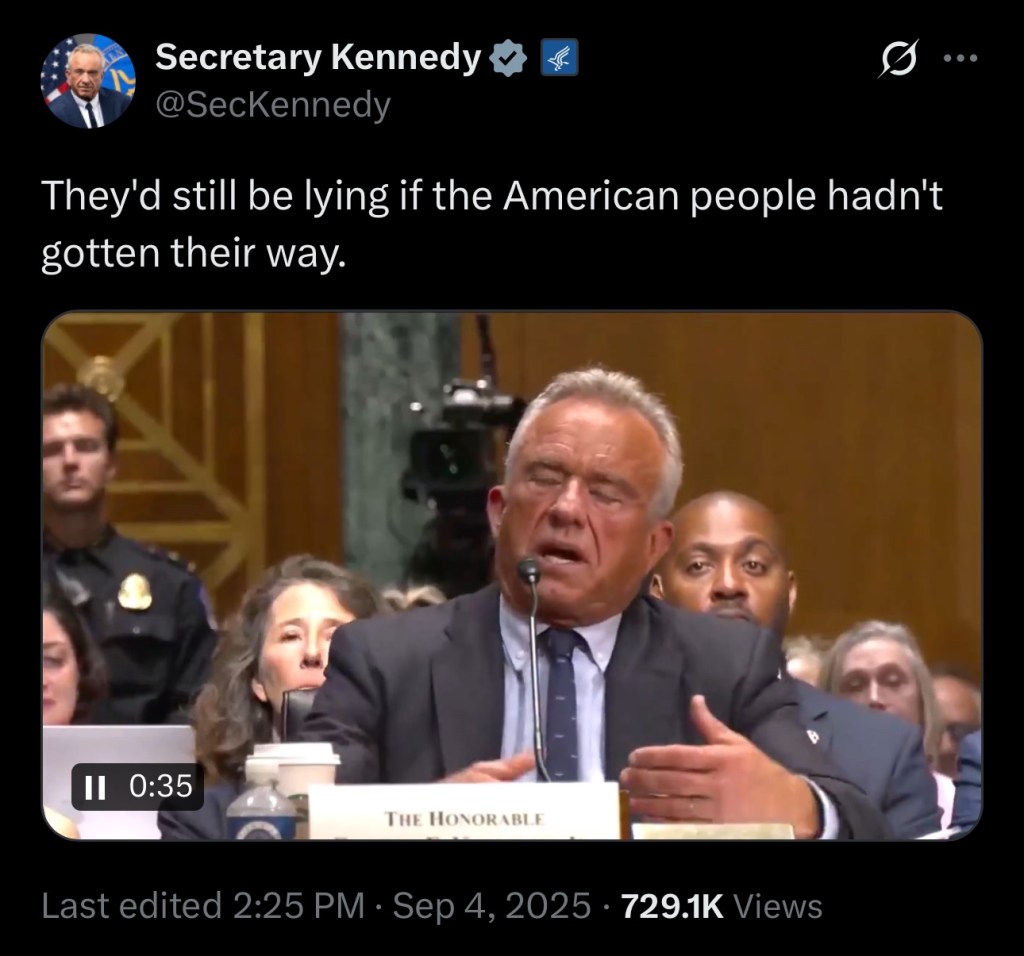Select the HHS eagle affiliation badge
Image resolution: width=1024 pixels, height=956 pixels.
[562, 57]
